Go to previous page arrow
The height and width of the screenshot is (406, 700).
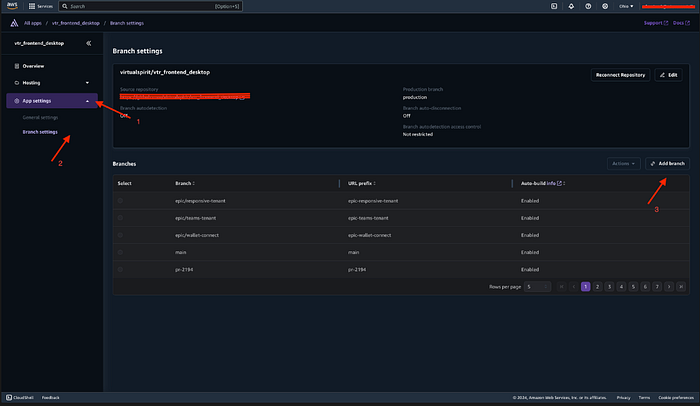click(x=574, y=287)
